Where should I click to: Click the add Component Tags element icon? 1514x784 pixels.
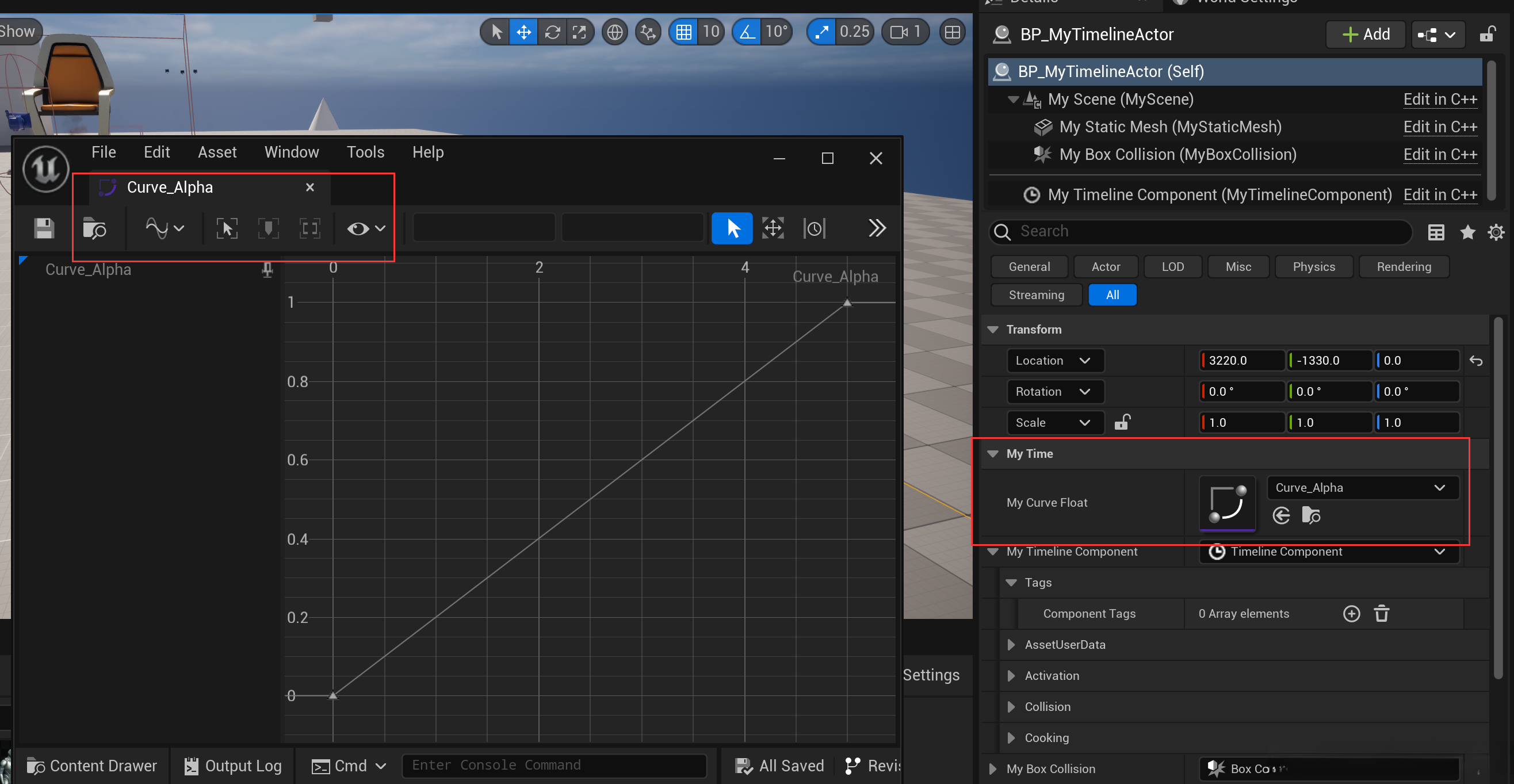[1351, 614]
